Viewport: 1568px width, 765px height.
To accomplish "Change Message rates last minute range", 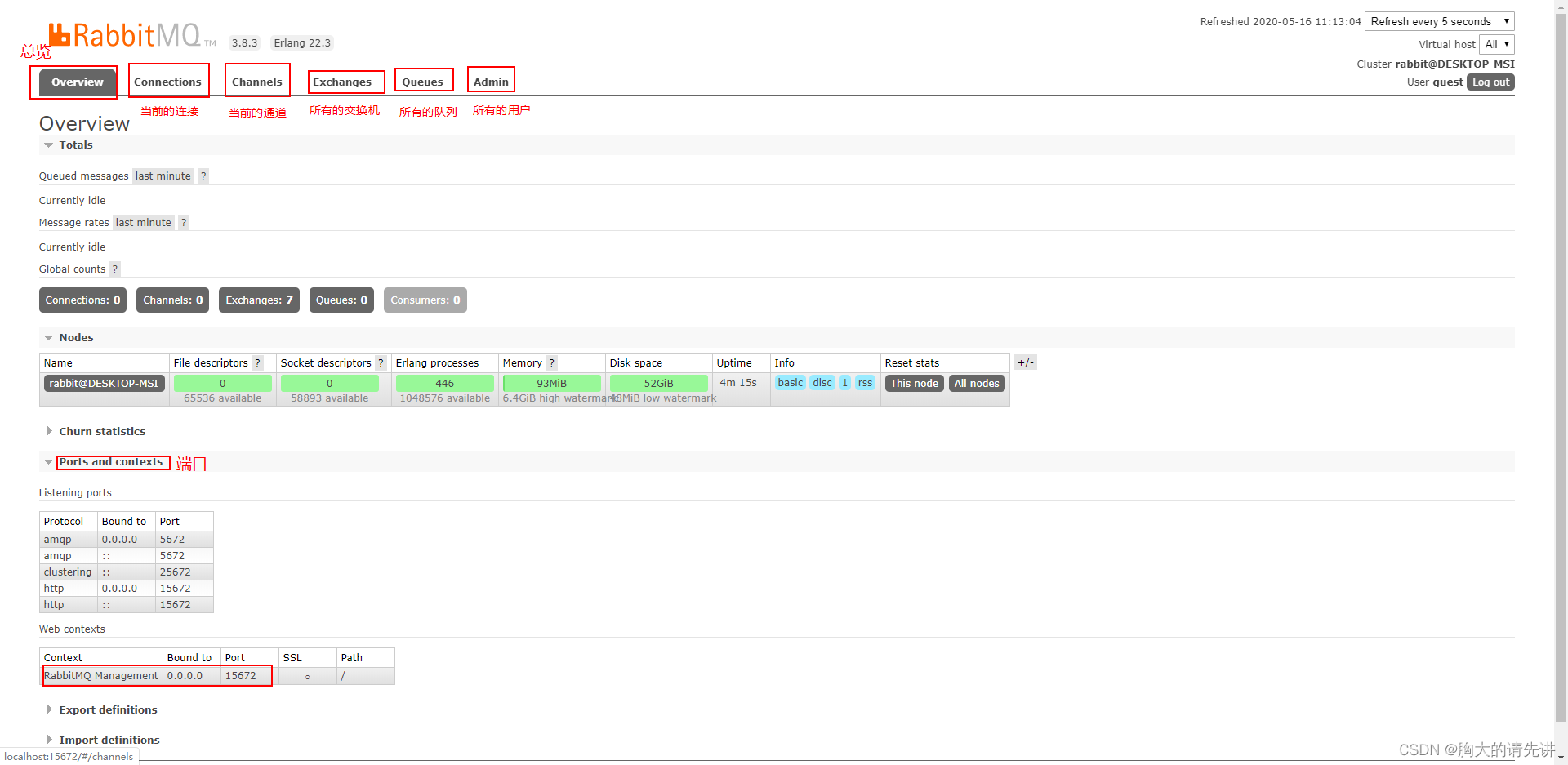I will pyautogui.click(x=144, y=222).
